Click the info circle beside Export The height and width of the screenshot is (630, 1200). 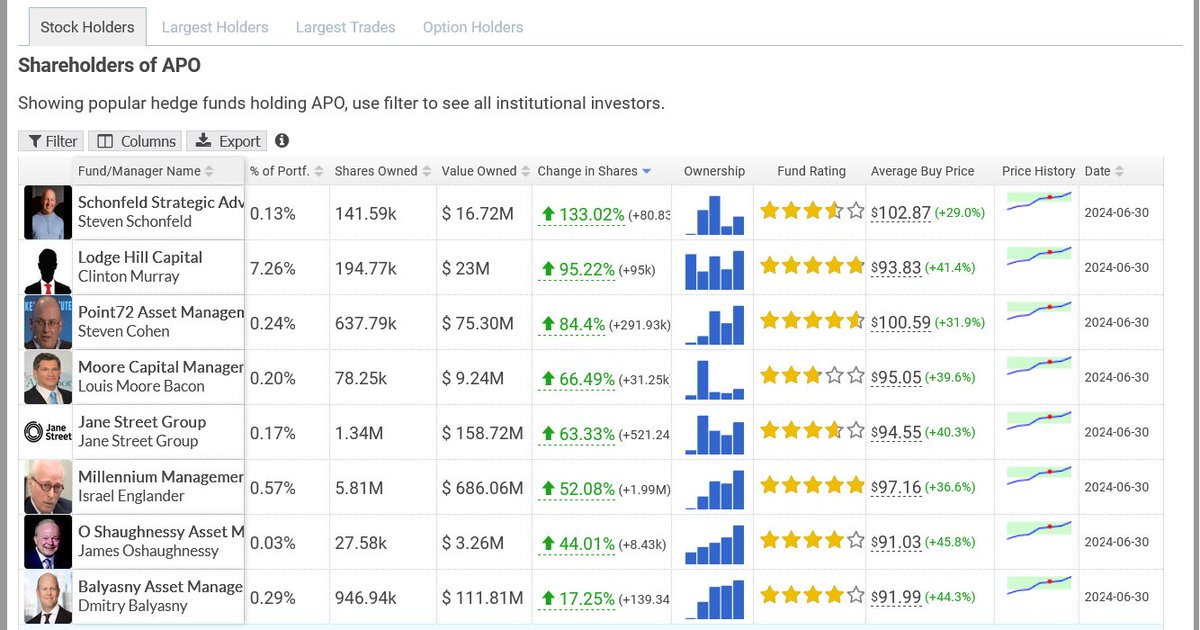coord(281,141)
